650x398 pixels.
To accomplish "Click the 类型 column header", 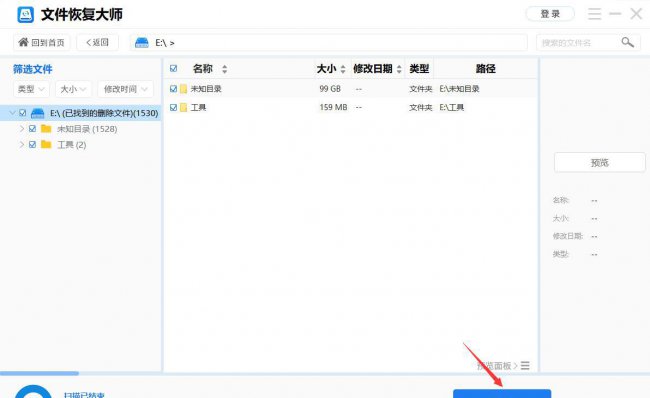I will 419,69.
